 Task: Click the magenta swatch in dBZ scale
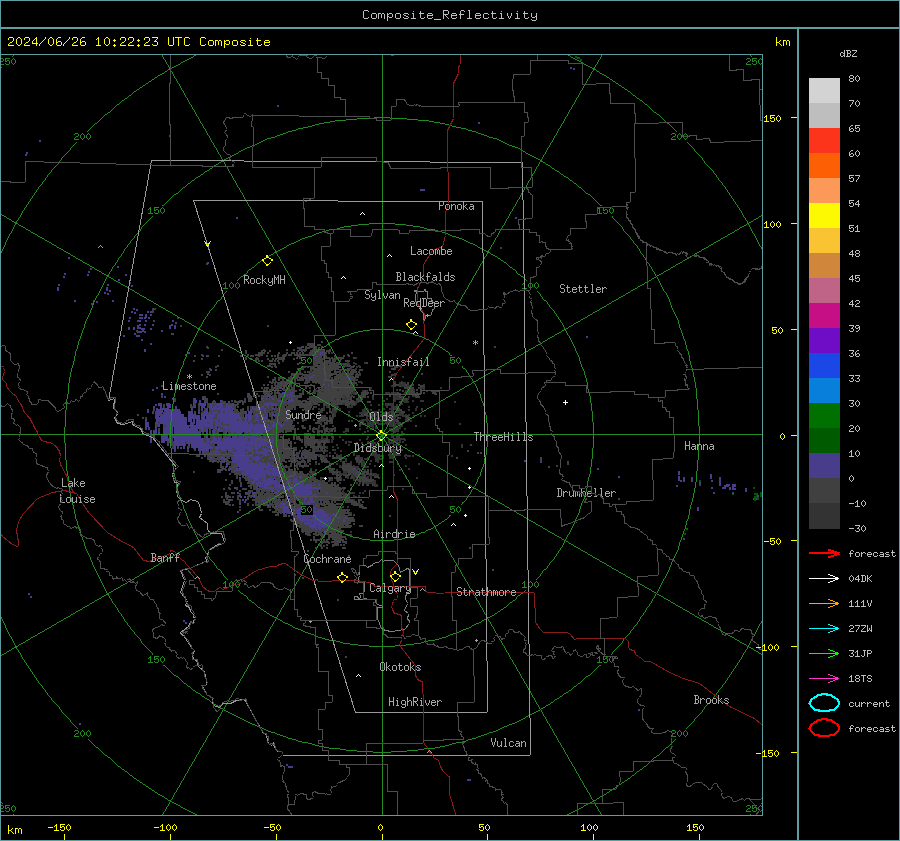click(824, 316)
